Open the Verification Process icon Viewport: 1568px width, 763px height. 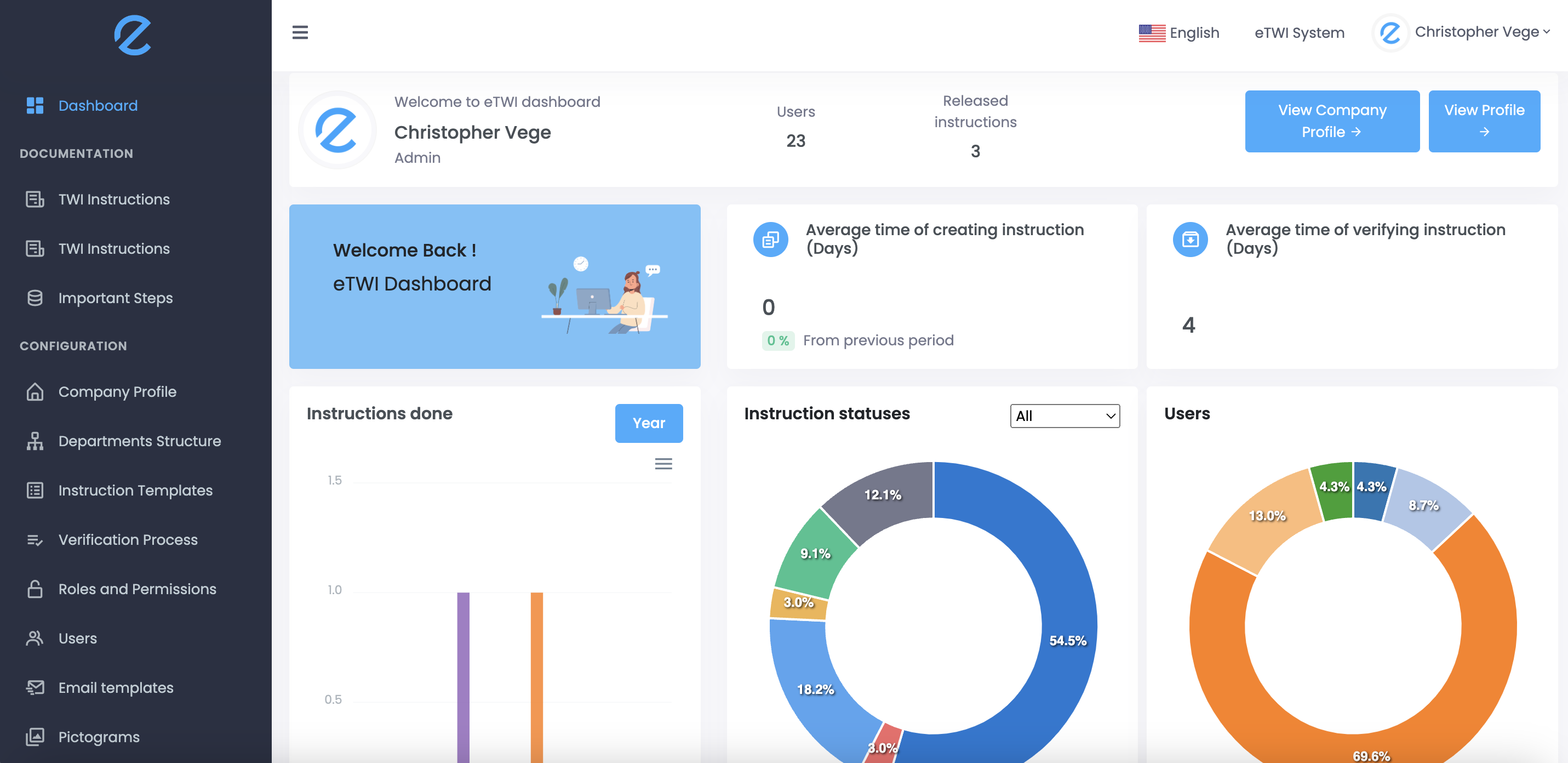[35, 539]
